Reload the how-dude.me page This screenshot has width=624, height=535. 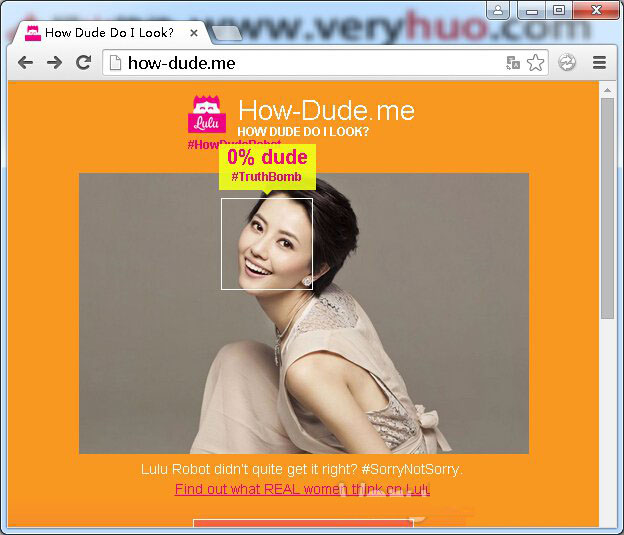84,62
